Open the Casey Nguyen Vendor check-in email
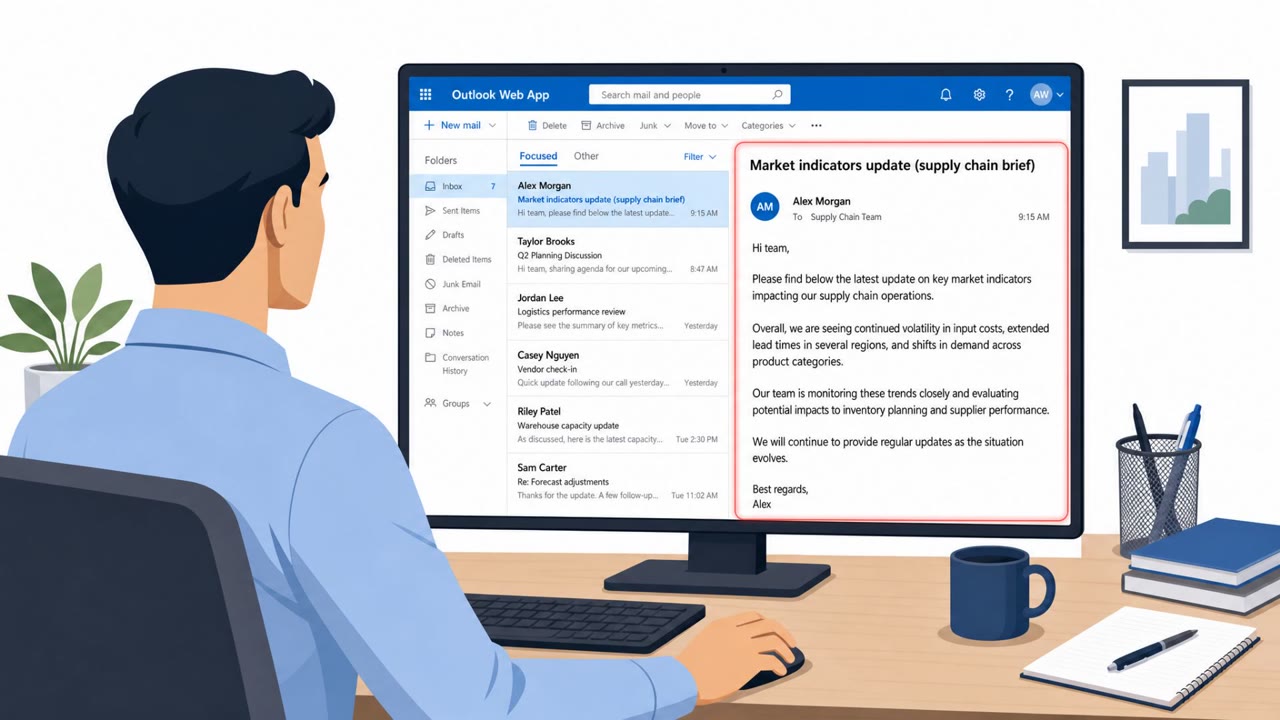 618,368
